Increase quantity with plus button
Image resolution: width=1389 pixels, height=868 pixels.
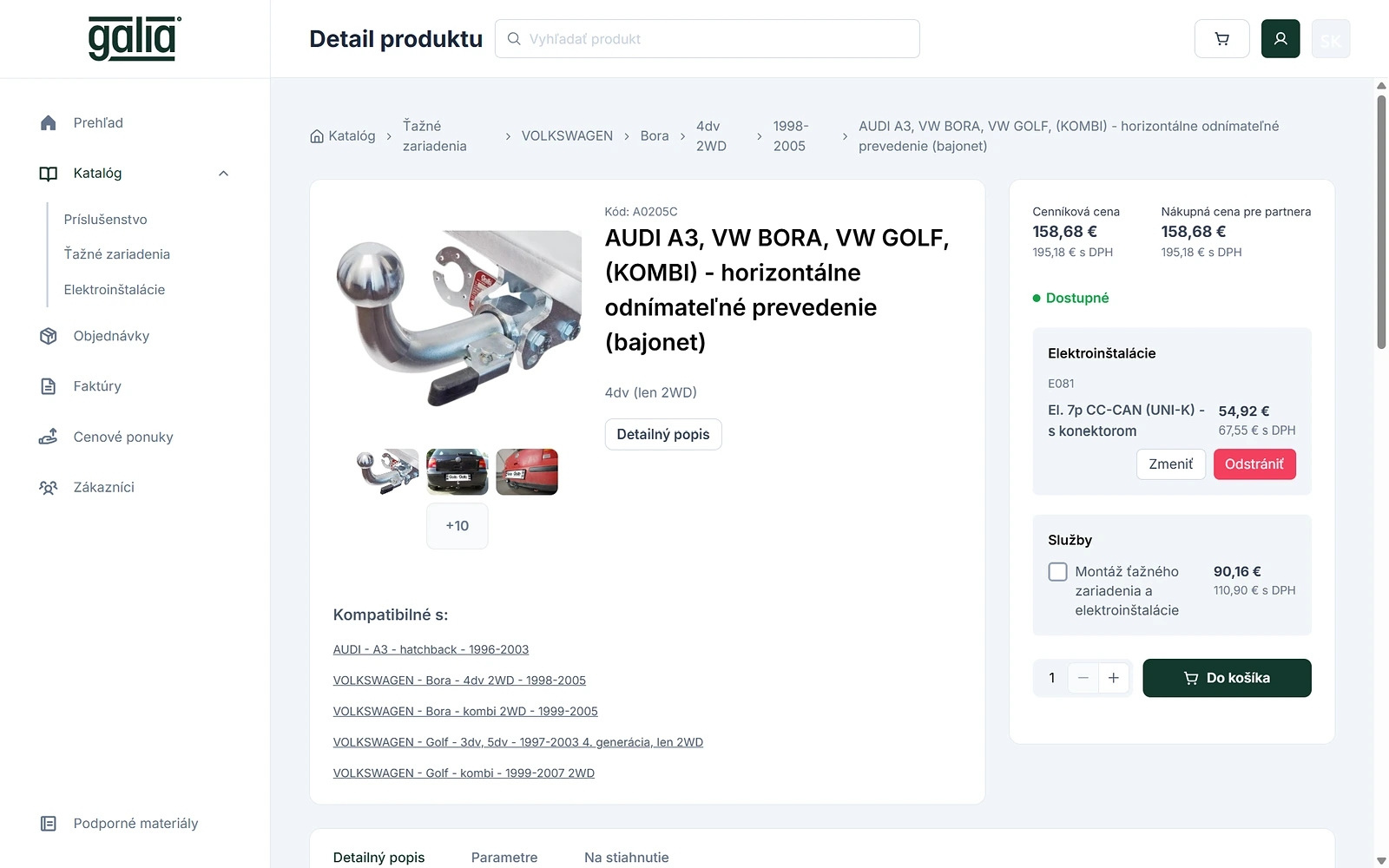point(1114,678)
